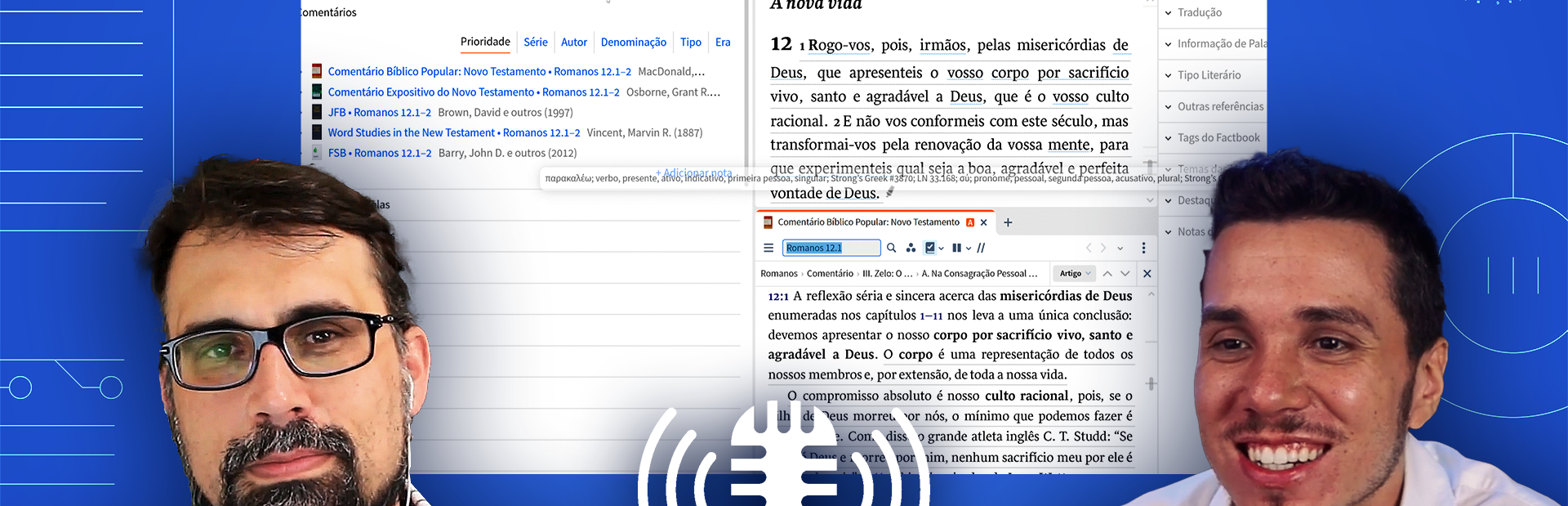Click the A. Na Consagração Pessoal breadcrumb
The image size is (1568, 506).
coord(979,273)
